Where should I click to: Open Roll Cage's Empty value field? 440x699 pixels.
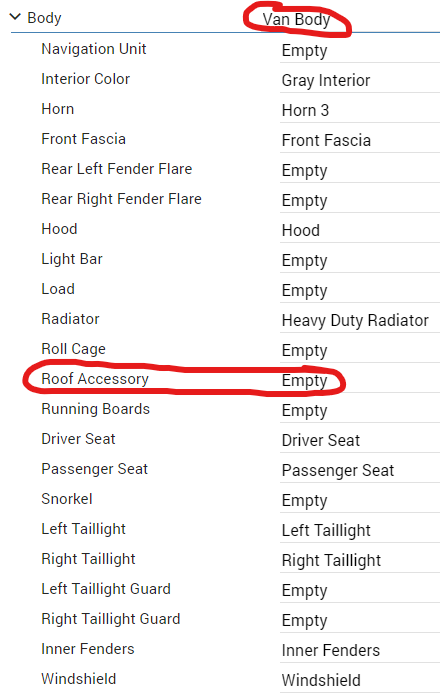coord(360,350)
